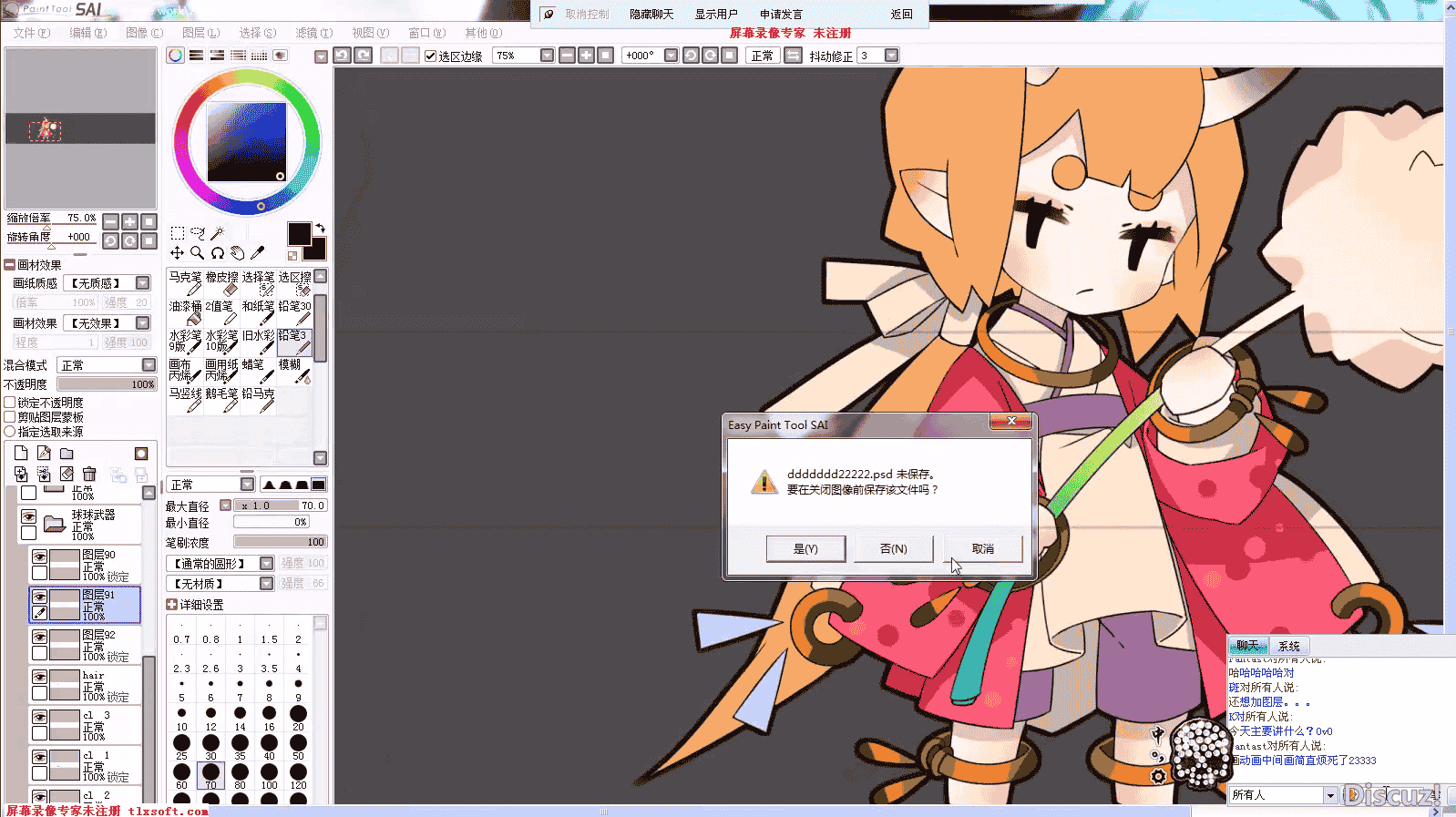Open the 通常的圆形 brush shape dropdown

tap(220, 564)
